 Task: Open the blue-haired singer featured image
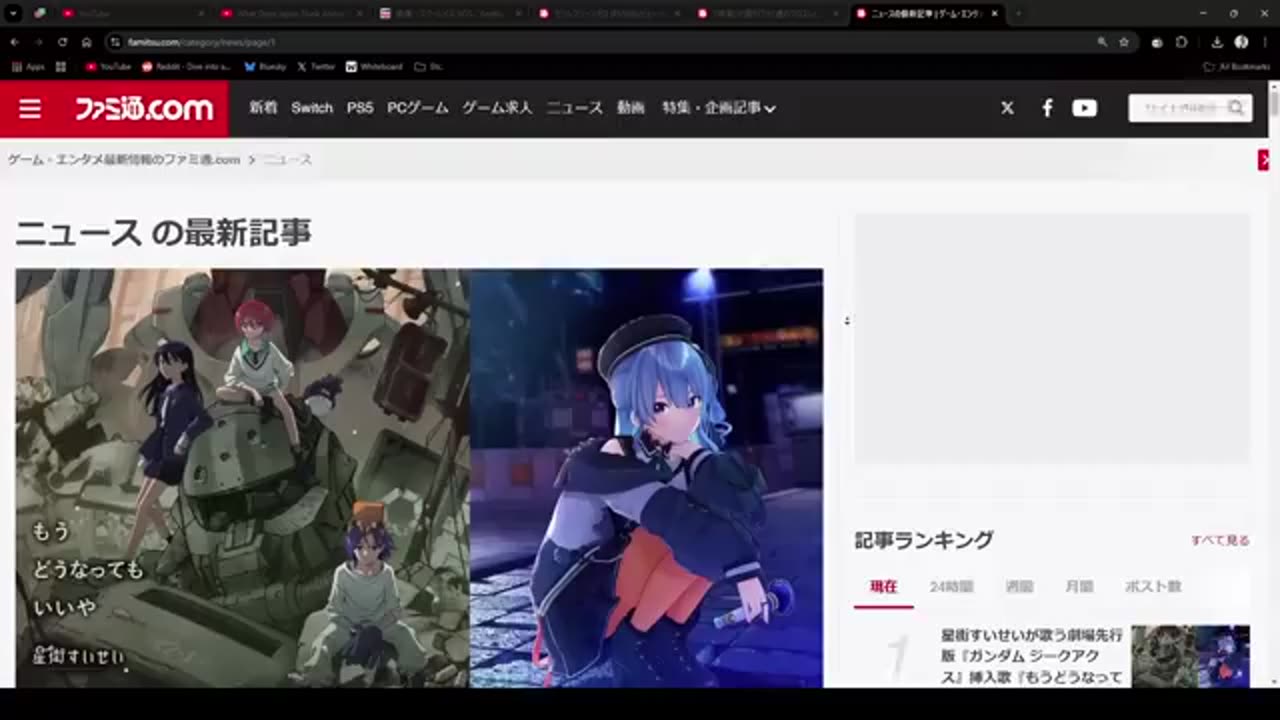(647, 478)
